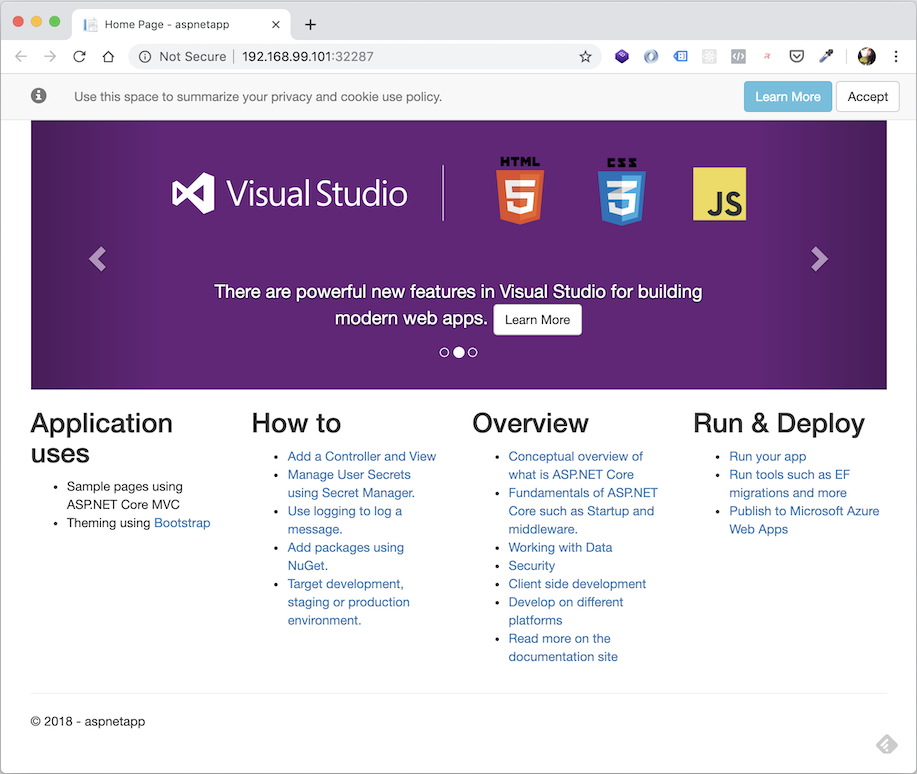Reload the current page
917x774 pixels.
point(80,57)
